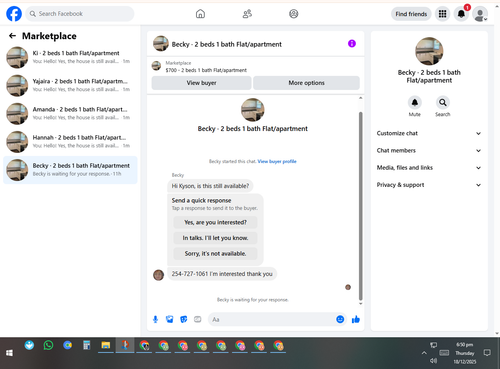The width and height of the screenshot is (500, 369).
Task: Click Becky's avatar beside her message
Action: point(158,275)
